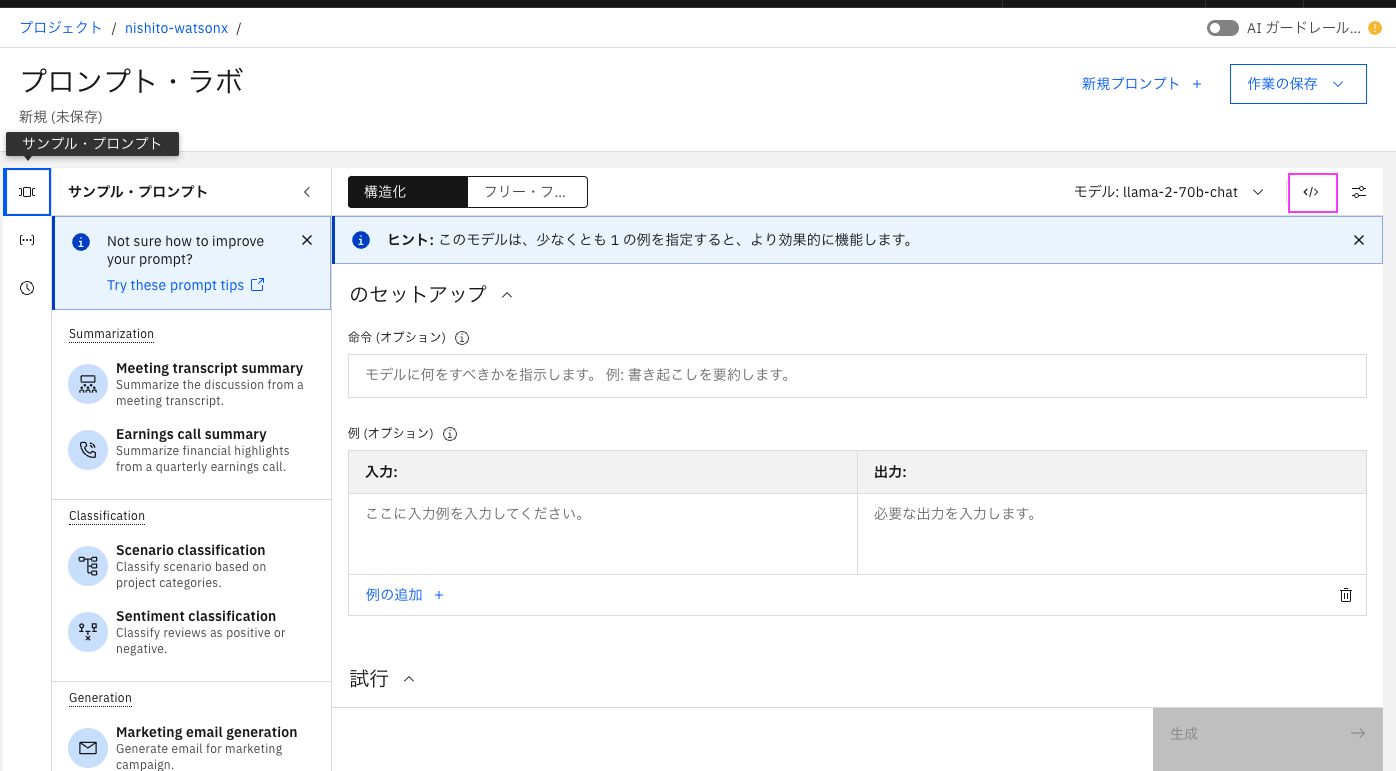The image size is (1396, 771).
Task: Open model parameters sliders icon
Action: 1359,192
